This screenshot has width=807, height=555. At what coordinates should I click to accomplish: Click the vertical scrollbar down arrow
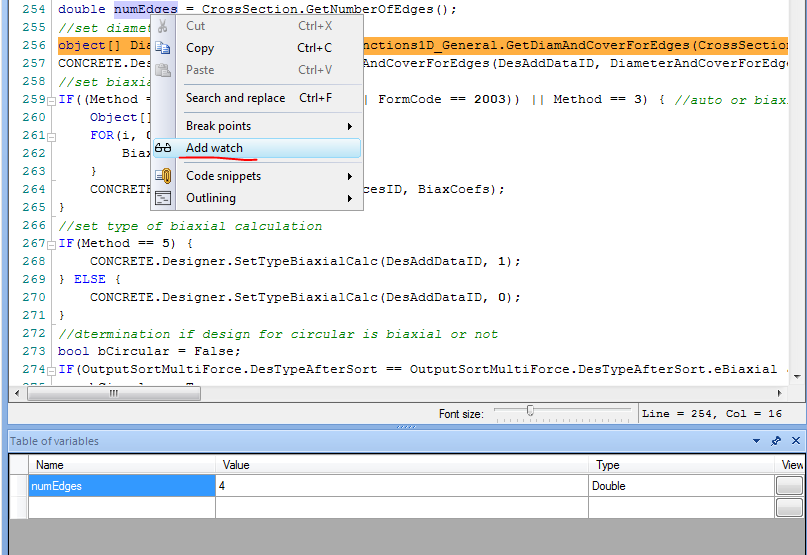point(797,377)
